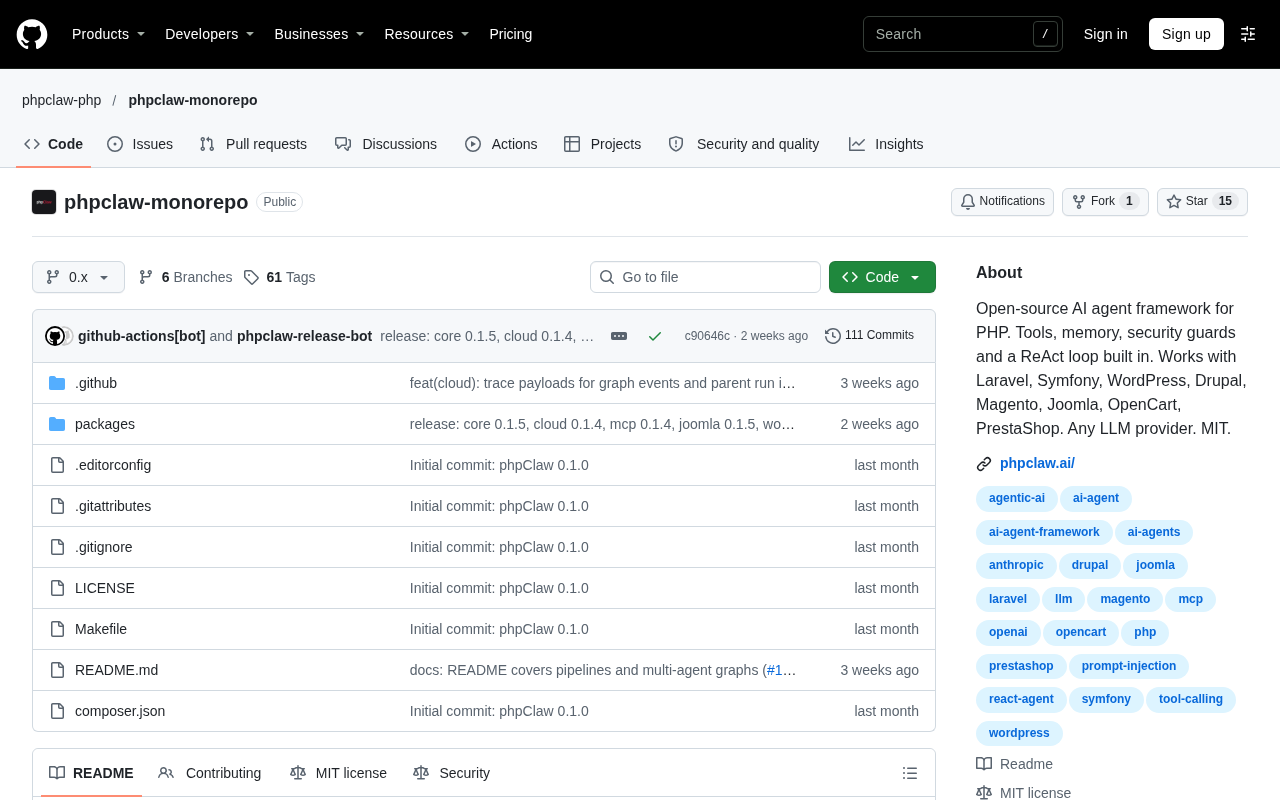Open the README outline list icon
The image size is (1280, 800).
tap(910, 773)
